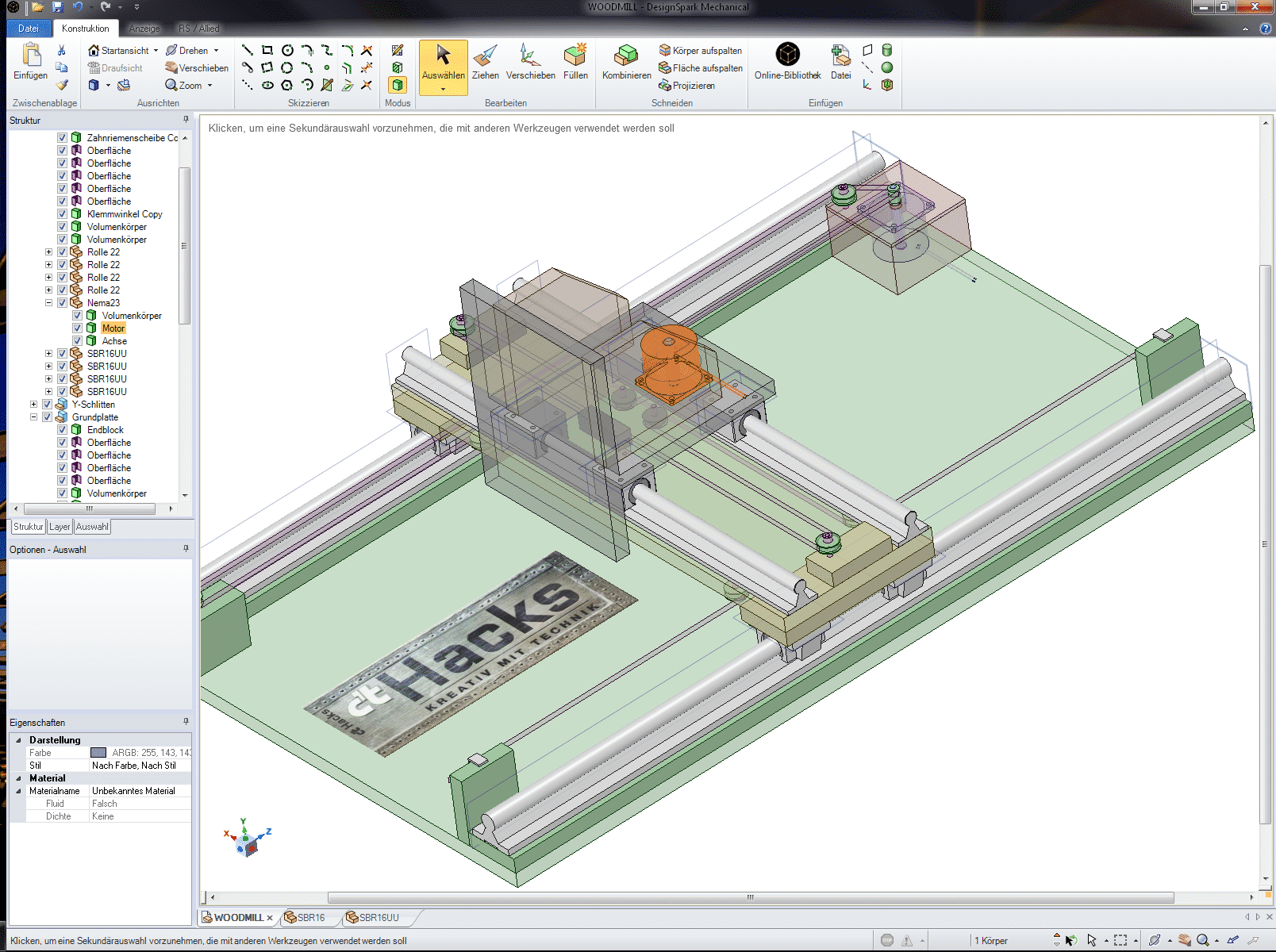Switch to the Anzeige ribbon tab
This screenshot has height=952, width=1276.
[x=145, y=28]
